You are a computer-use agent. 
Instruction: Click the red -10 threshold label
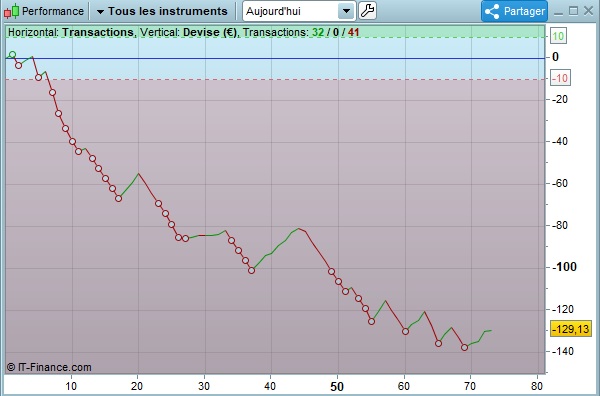(x=561, y=78)
